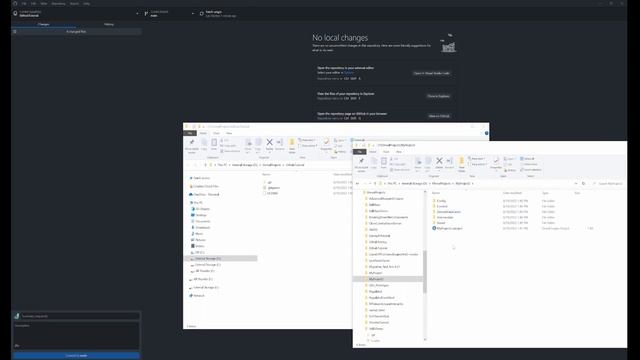Open the Branch menu in GitHub Desktop
This screenshot has height=360, width=640.
click(x=74, y=3)
